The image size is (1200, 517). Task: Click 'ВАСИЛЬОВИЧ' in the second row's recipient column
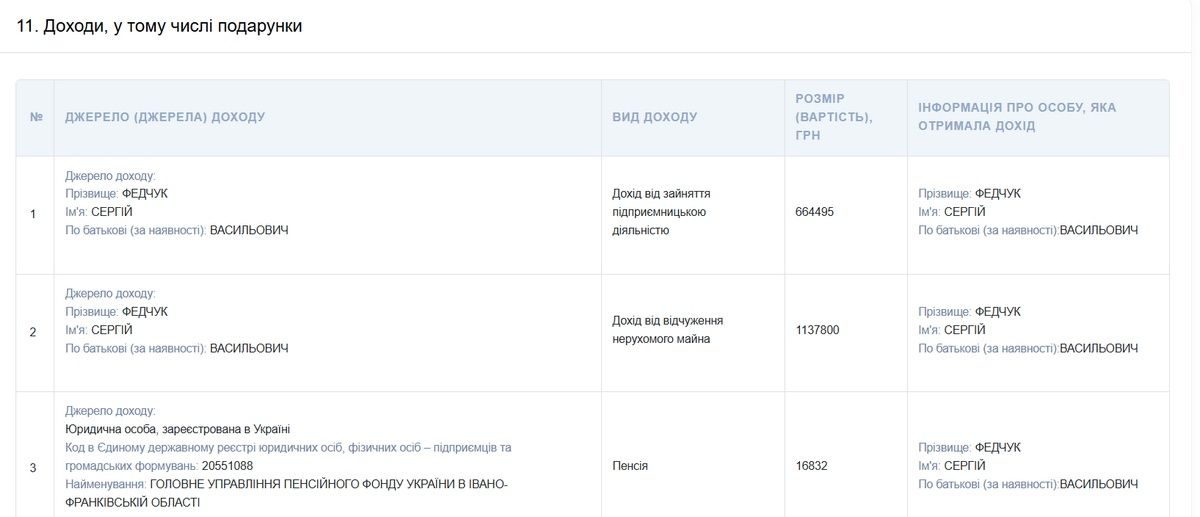(x=1099, y=348)
